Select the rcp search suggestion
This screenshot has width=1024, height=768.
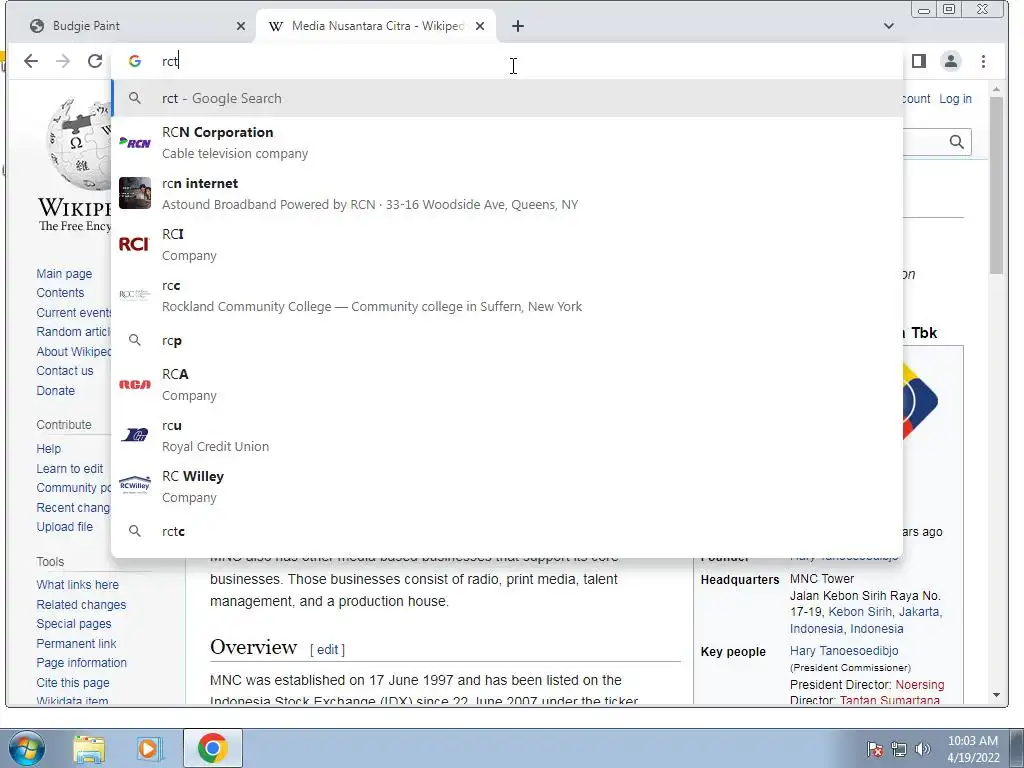click(x=507, y=340)
